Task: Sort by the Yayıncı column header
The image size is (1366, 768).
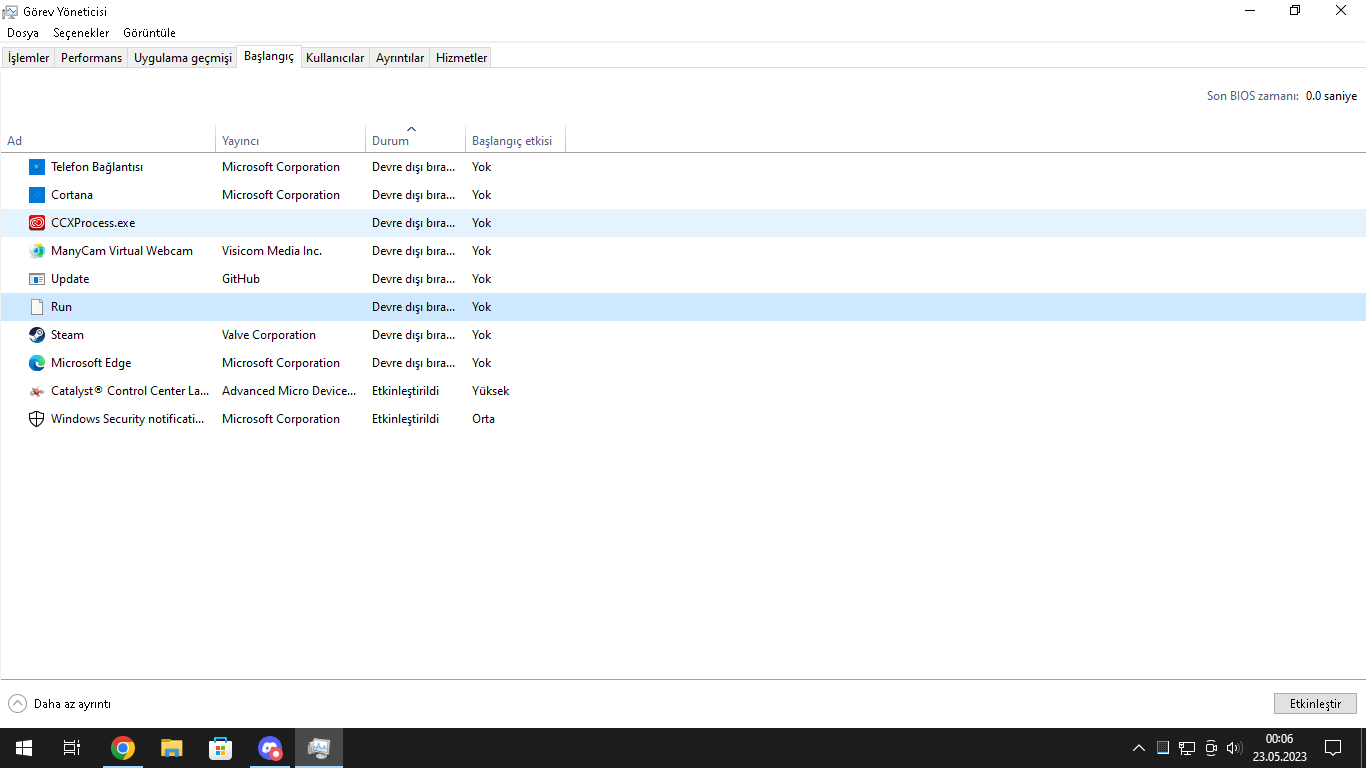Action: pyautogui.click(x=291, y=140)
